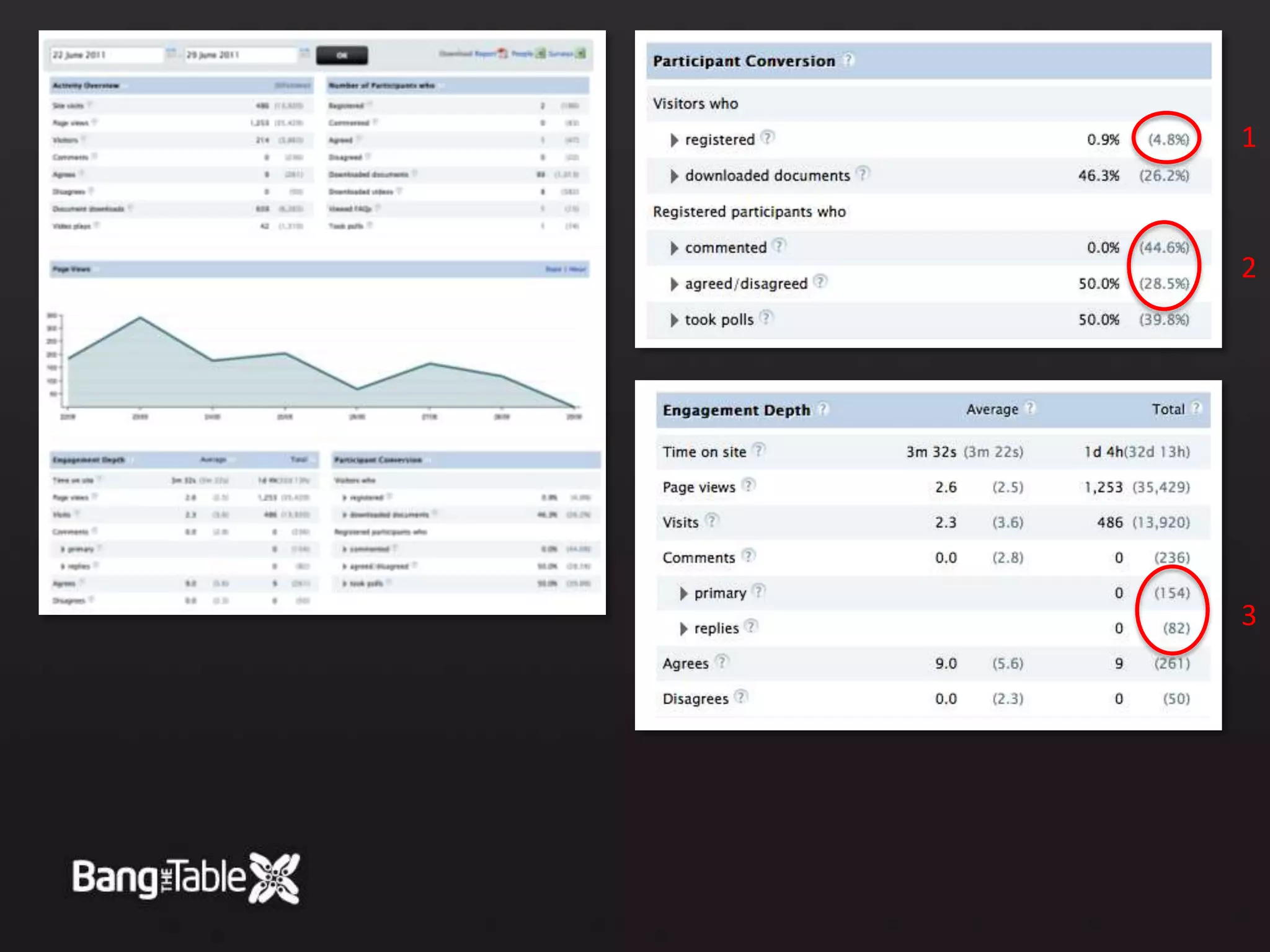Open calendar picker for end date 29 June 2011
The height and width of the screenshot is (952, 1270).
[304, 54]
